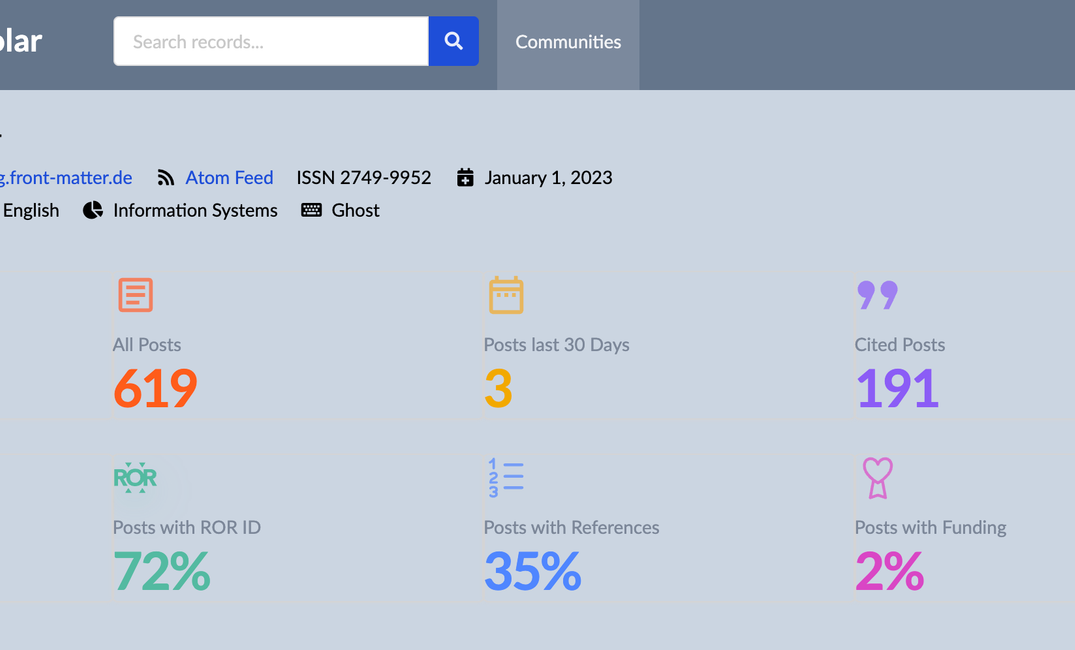Click the 72% ROR ID statistic value
The width and height of the screenshot is (1075, 650).
(x=161, y=572)
